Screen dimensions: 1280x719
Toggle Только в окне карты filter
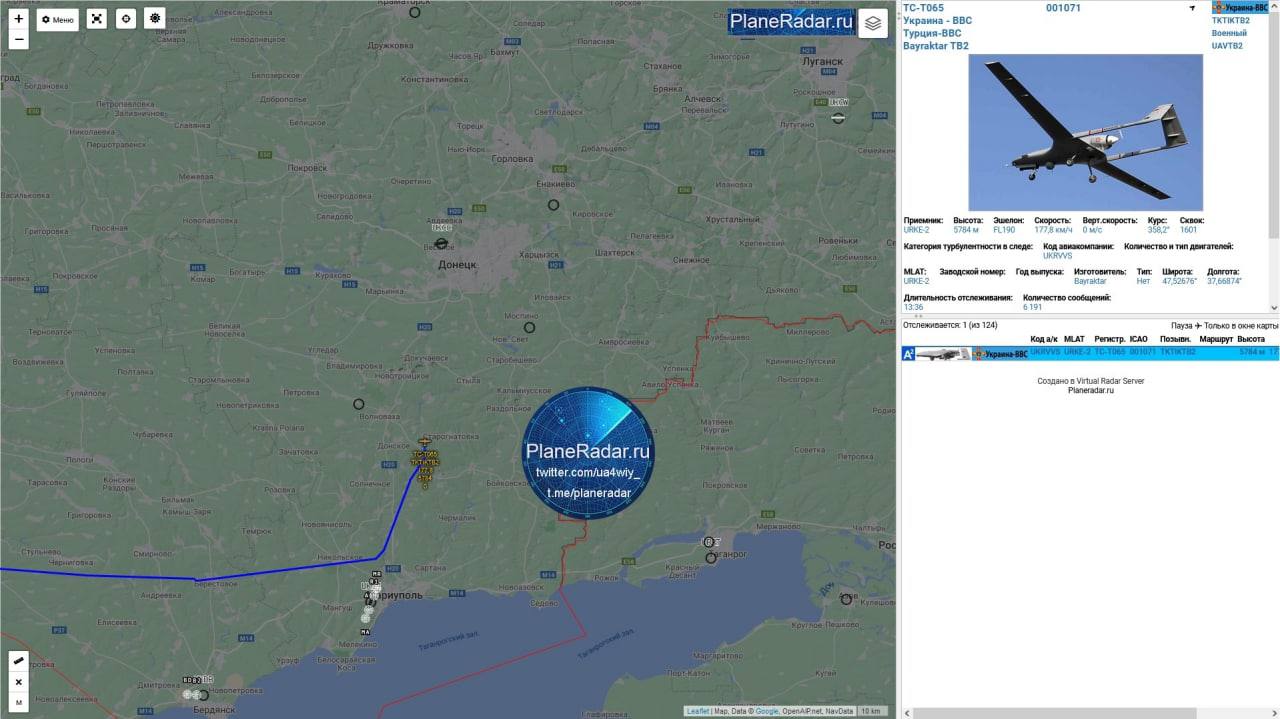coord(1240,326)
